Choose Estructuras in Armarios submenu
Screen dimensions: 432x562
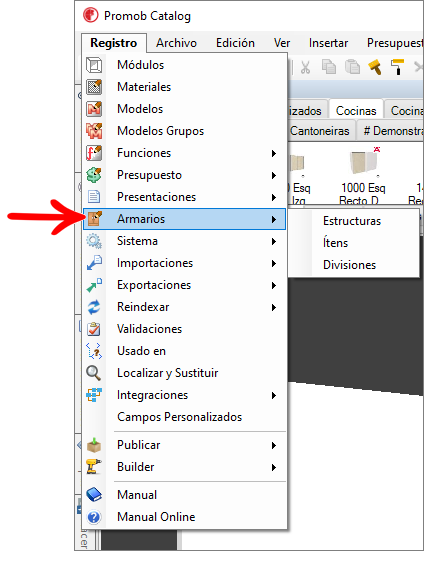pyautogui.click(x=353, y=221)
